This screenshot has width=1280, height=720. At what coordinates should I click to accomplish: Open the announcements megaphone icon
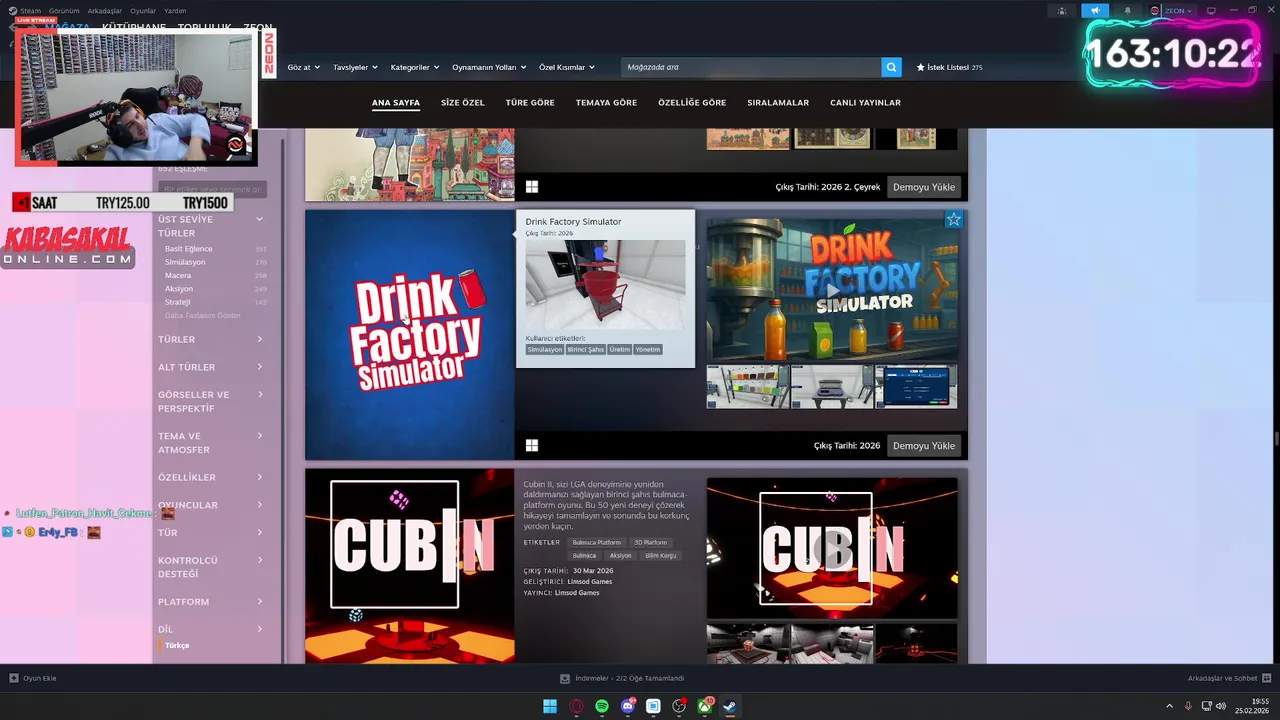[x=1095, y=11]
